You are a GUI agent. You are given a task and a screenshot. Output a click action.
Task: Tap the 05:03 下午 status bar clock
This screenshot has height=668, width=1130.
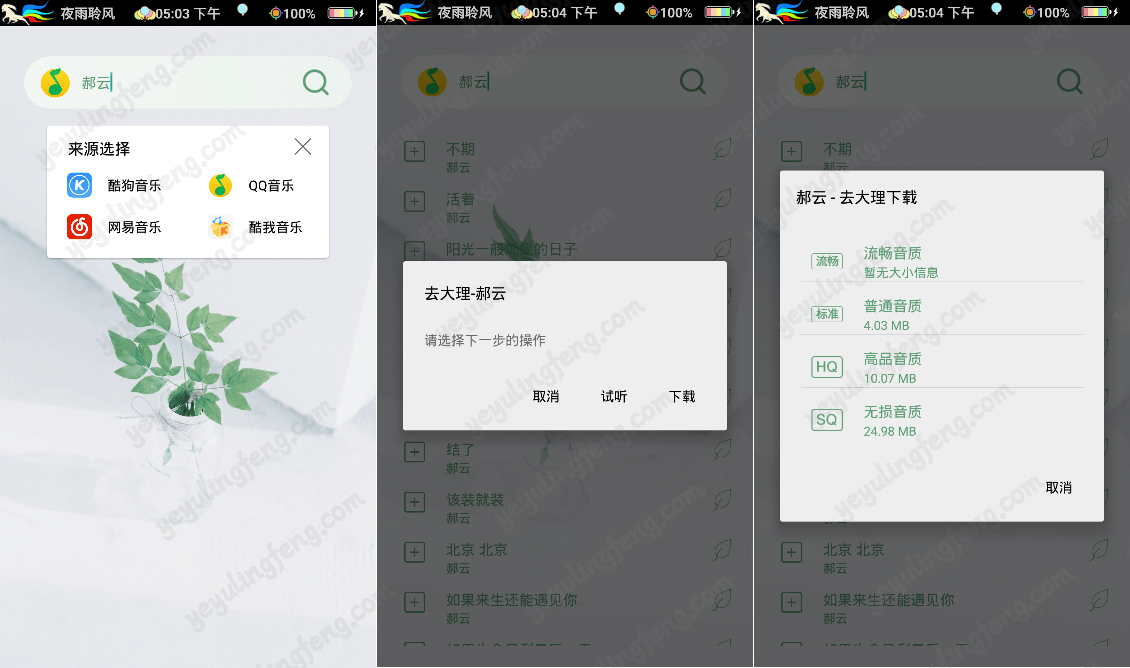click(x=187, y=13)
